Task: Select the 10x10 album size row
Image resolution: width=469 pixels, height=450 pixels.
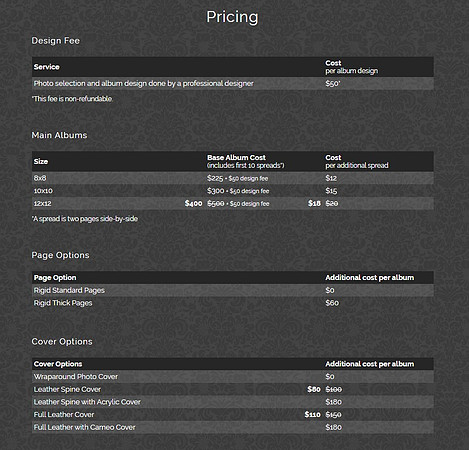Action: point(233,191)
